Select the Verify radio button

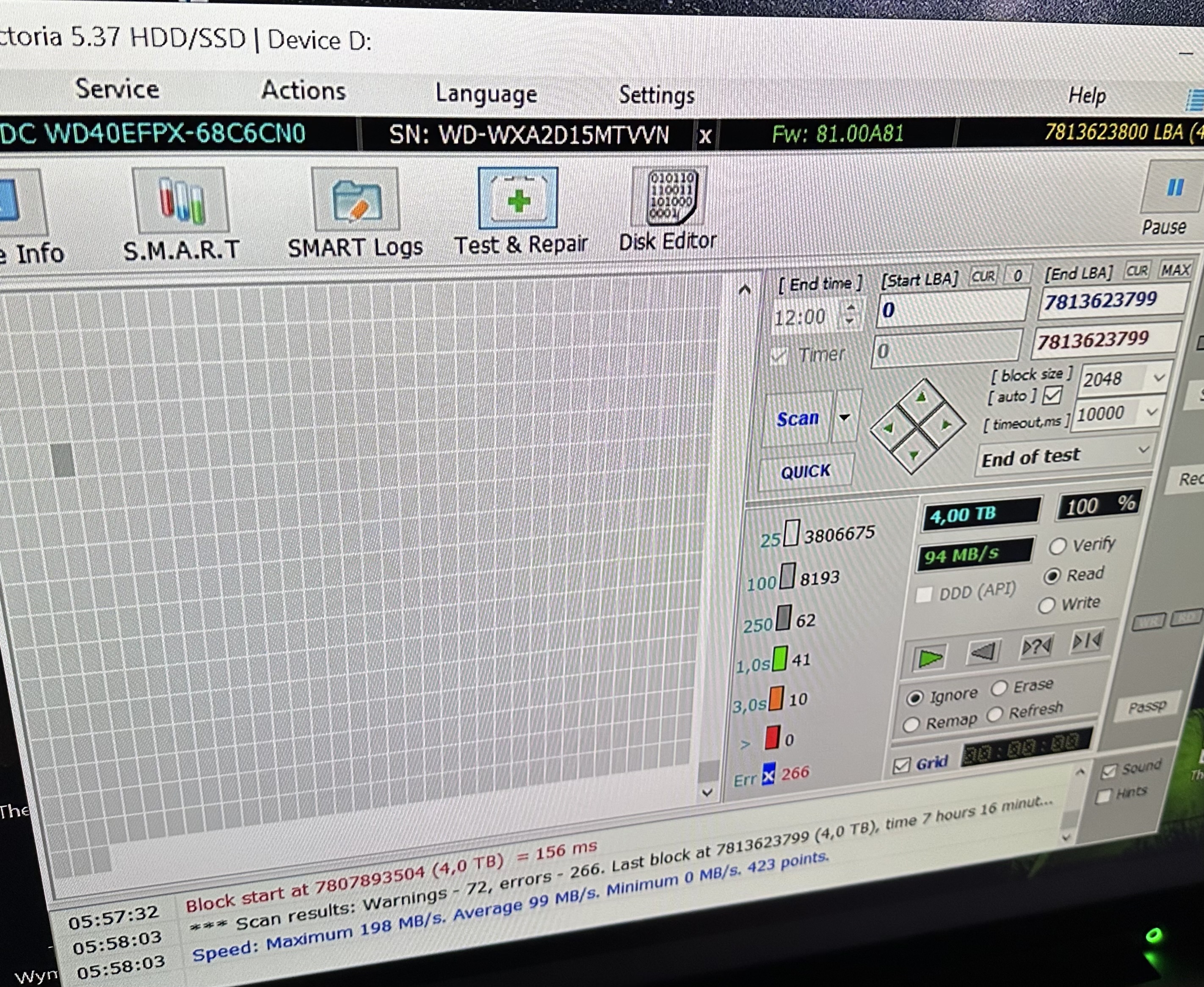[x=1057, y=546]
